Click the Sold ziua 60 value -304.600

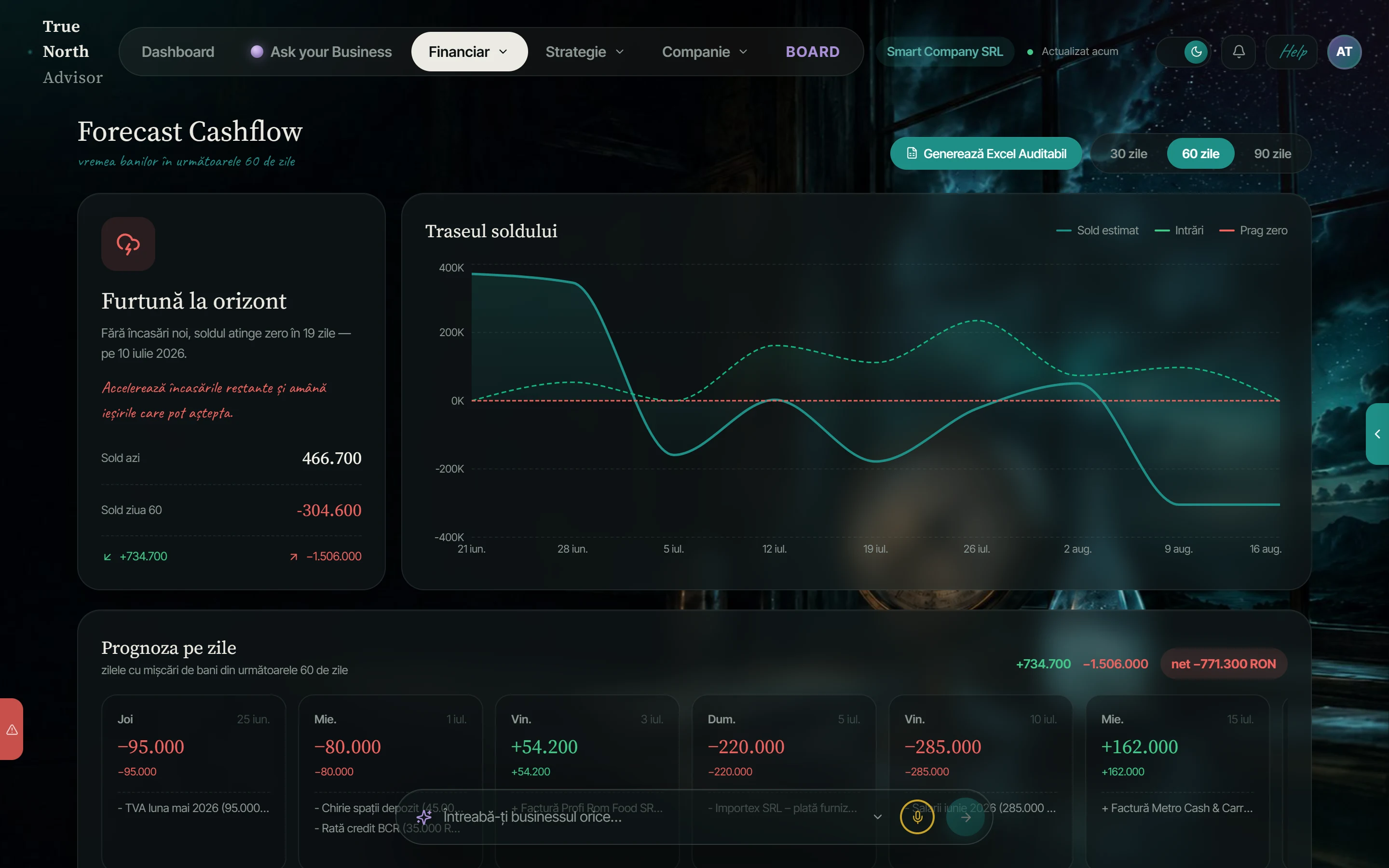(329, 510)
